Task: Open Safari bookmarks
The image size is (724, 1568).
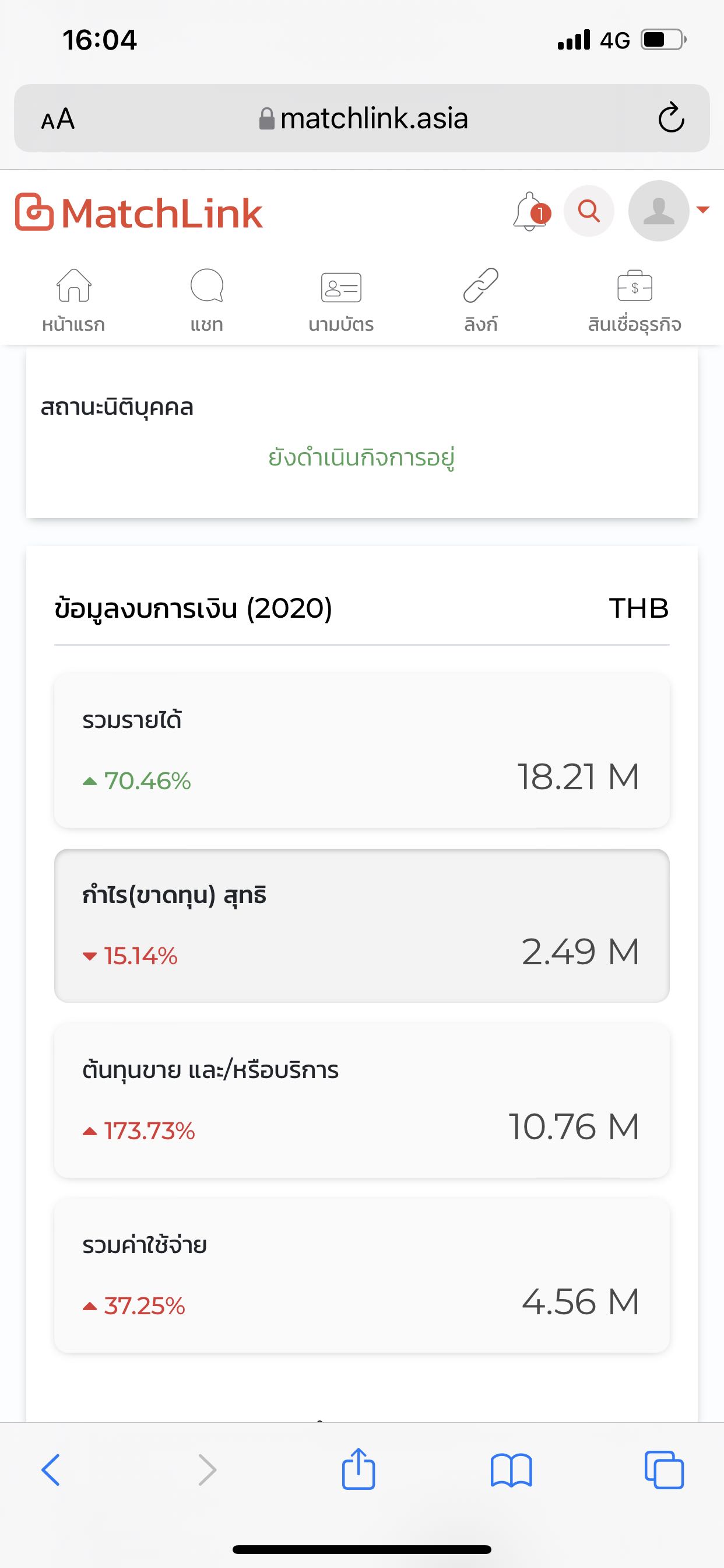Action: 511,1470
